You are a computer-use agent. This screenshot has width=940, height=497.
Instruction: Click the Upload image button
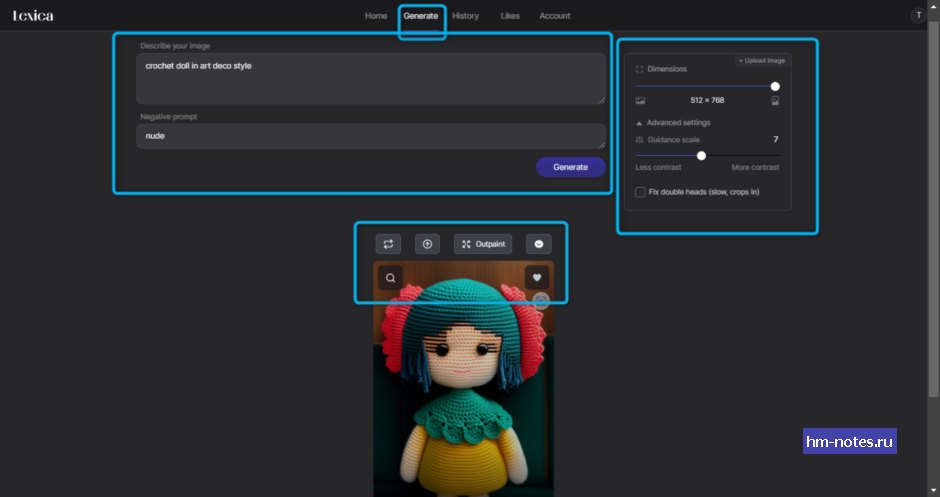coord(762,61)
